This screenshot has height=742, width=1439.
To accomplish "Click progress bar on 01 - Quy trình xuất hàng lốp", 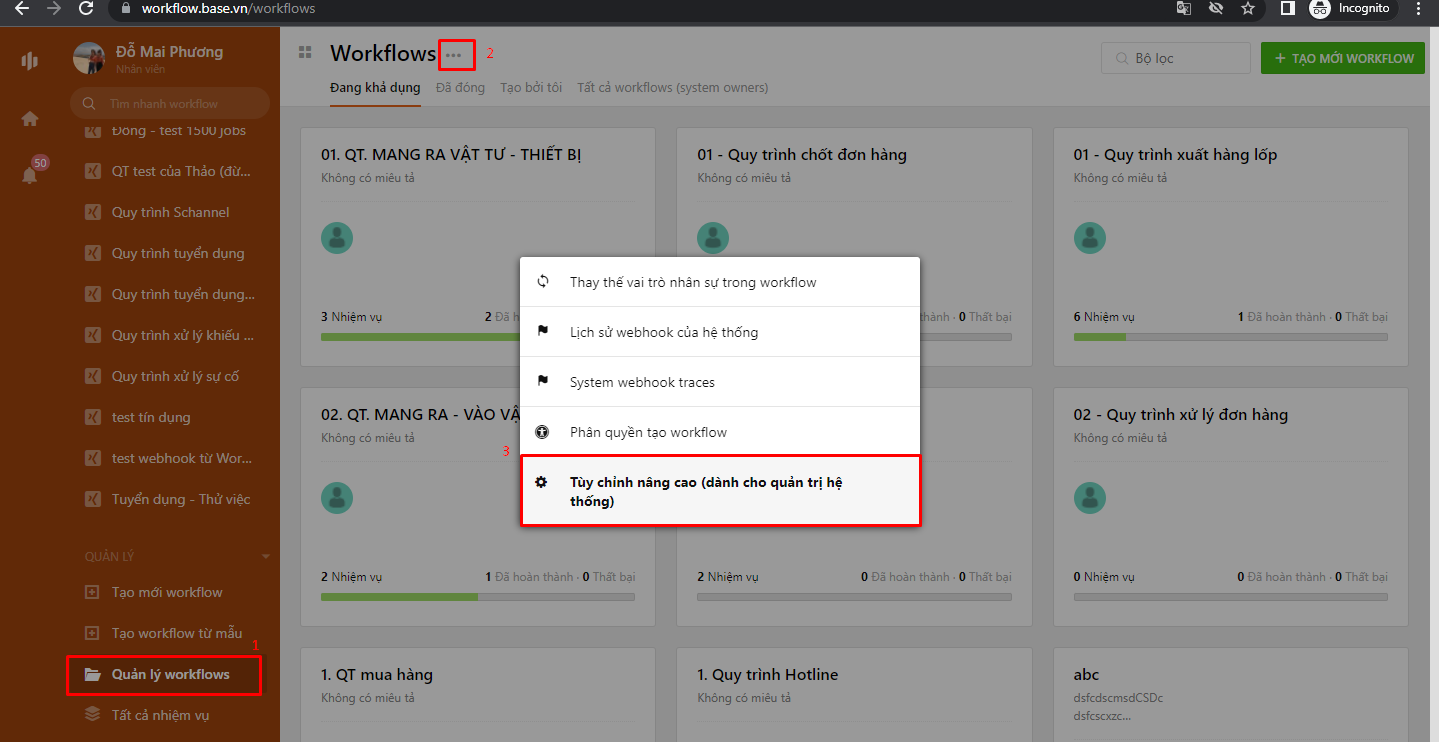I will (1231, 337).
